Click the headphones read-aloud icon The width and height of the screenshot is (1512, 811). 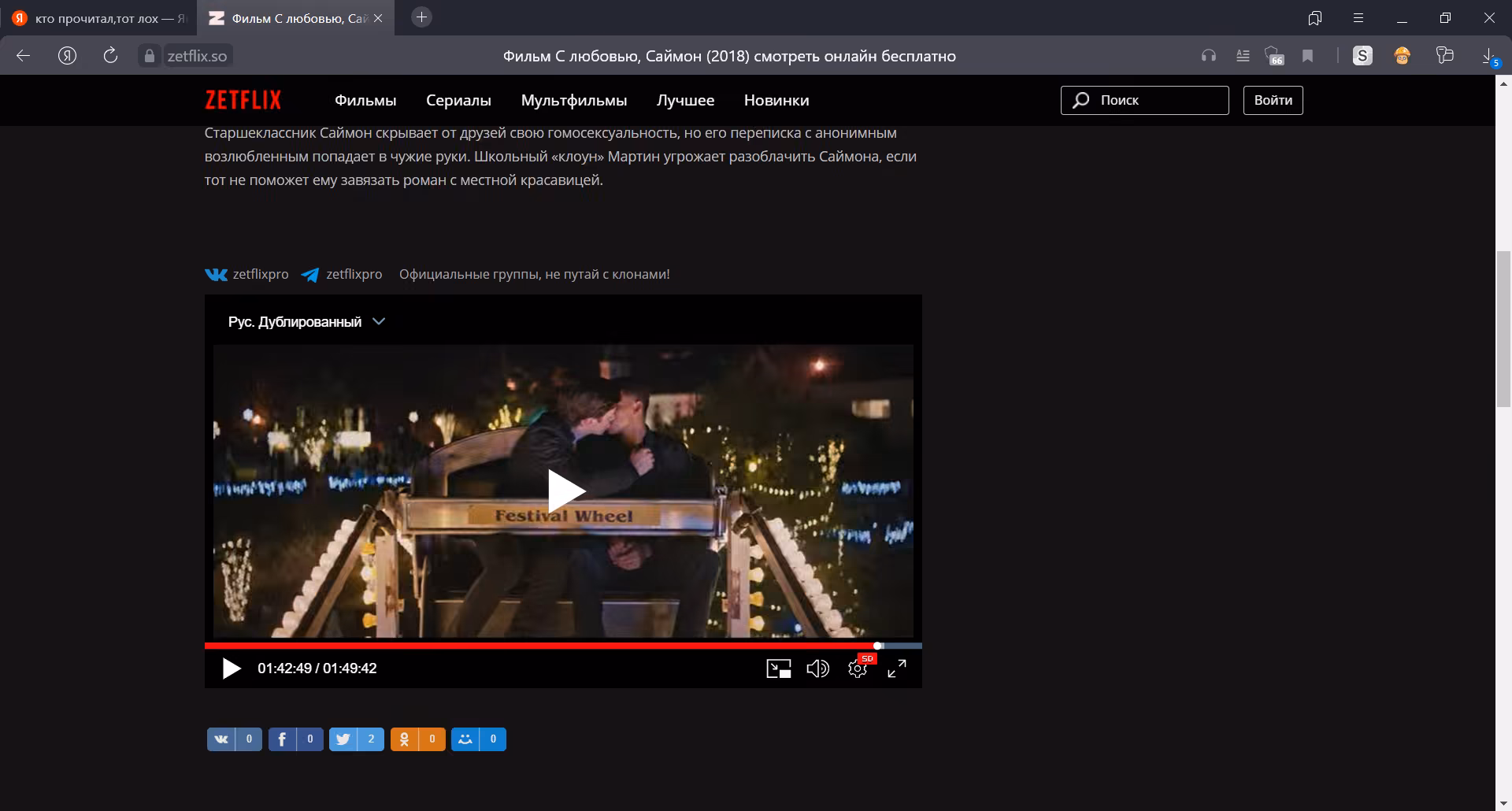[1208, 56]
